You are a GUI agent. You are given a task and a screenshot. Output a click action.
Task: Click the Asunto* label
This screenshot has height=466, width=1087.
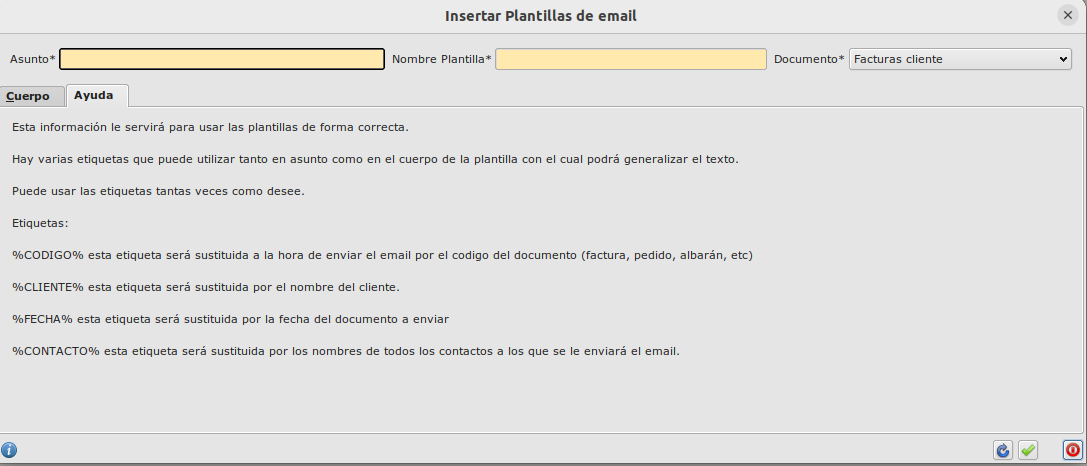[x=33, y=59]
